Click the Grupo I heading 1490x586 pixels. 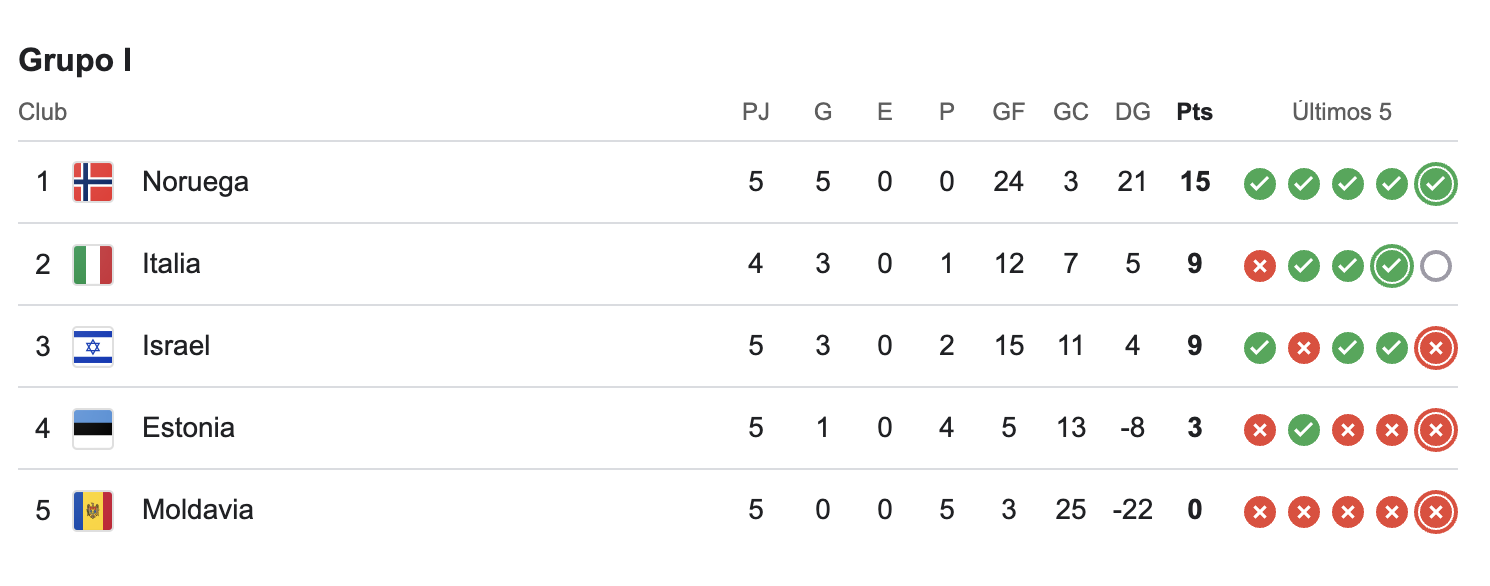[75, 60]
